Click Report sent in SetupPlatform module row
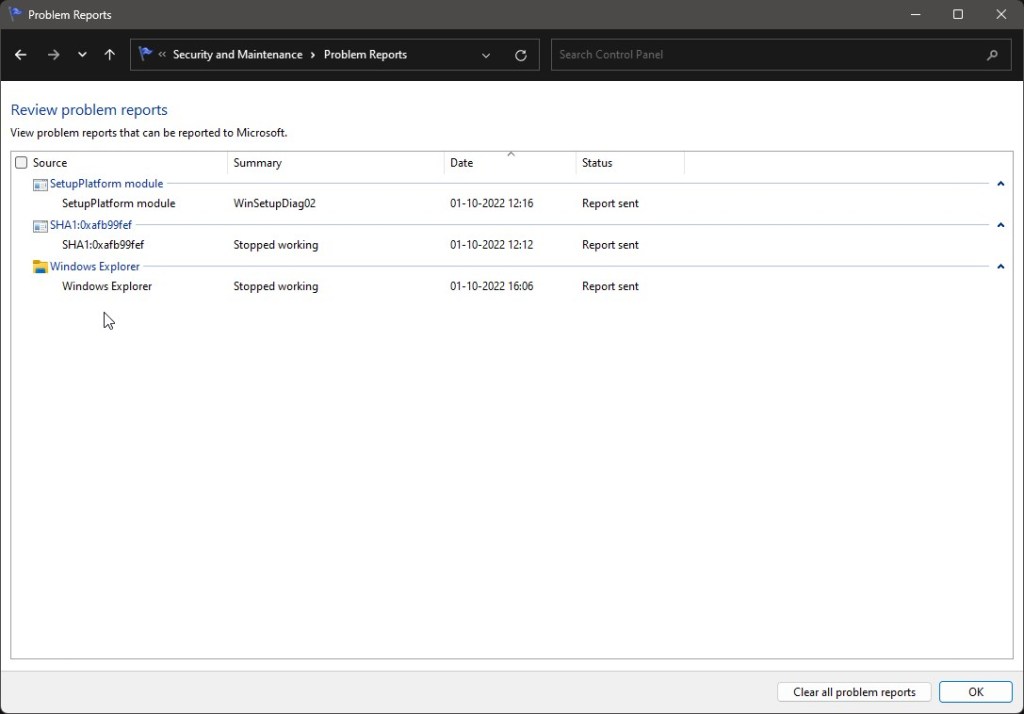 610,203
